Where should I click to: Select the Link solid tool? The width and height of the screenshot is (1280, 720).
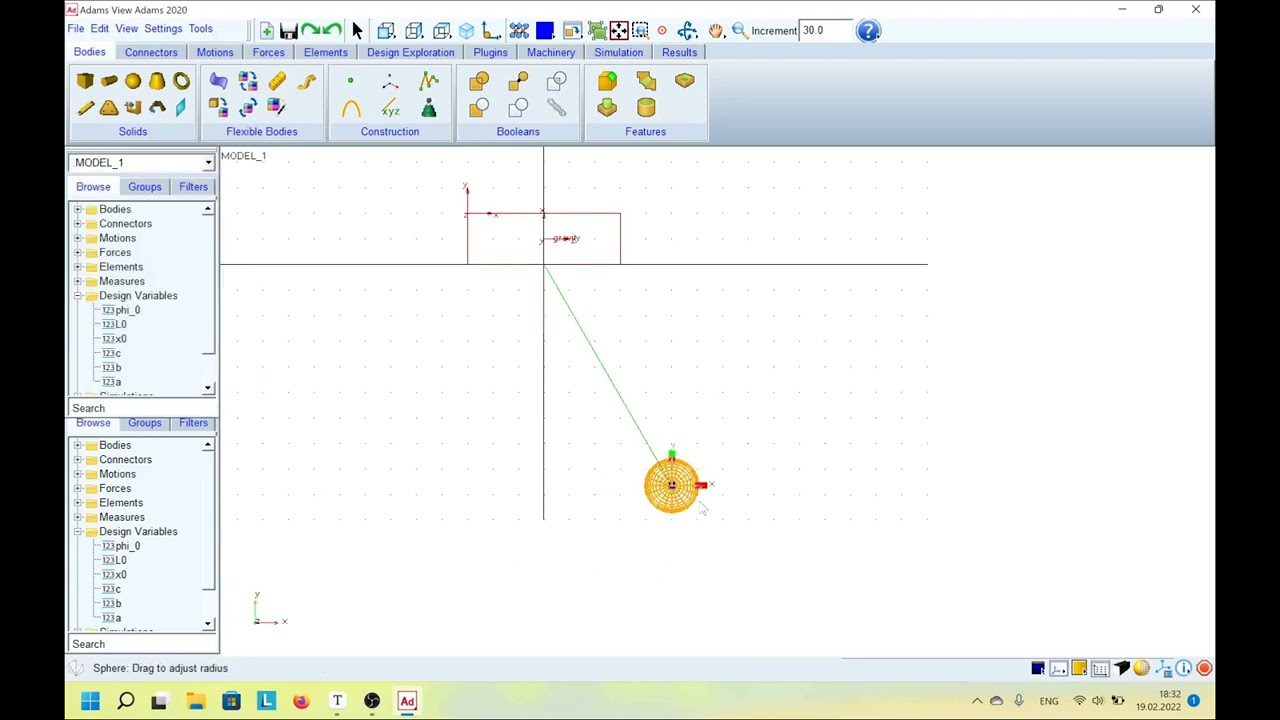click(85, 108)
